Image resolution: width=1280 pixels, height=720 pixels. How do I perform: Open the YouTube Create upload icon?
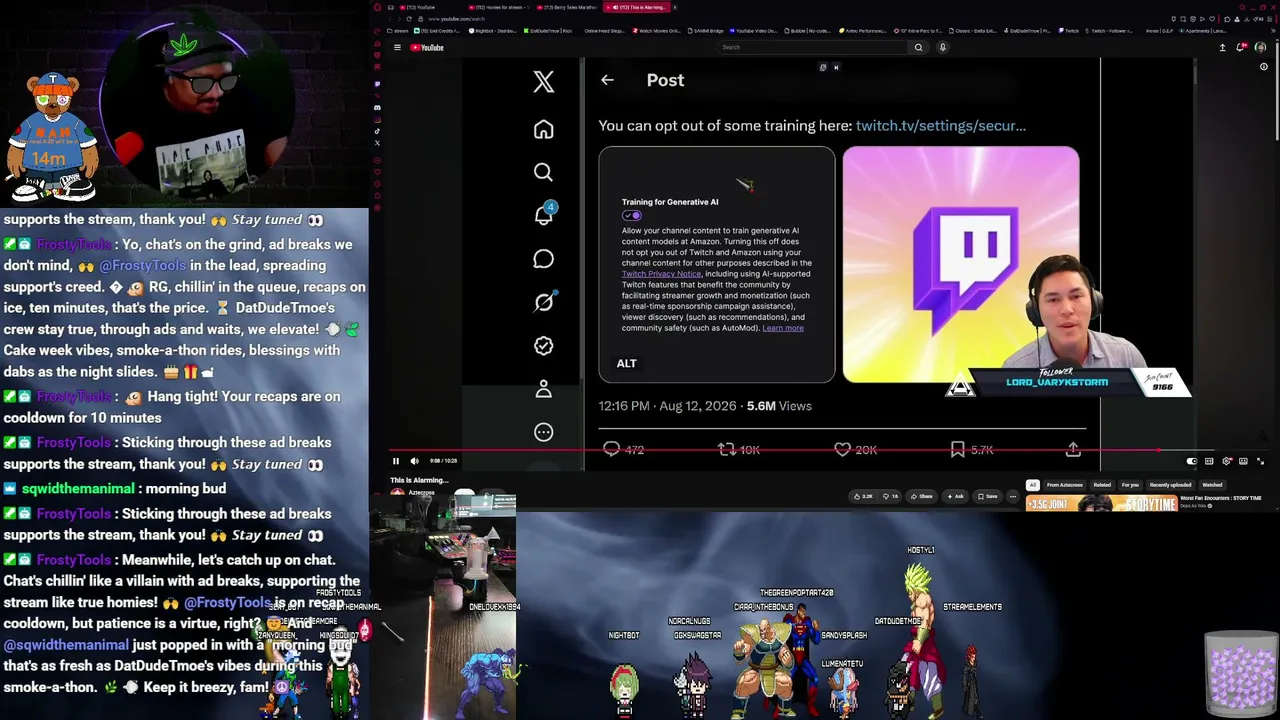click(x=1222, y=47)
